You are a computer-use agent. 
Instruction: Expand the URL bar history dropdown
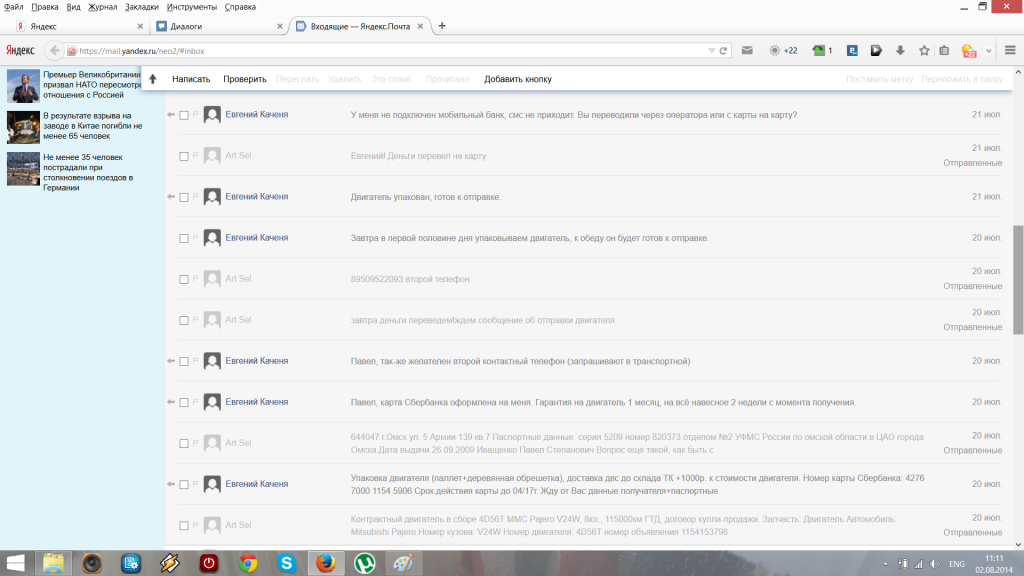(x=711, y=50)
